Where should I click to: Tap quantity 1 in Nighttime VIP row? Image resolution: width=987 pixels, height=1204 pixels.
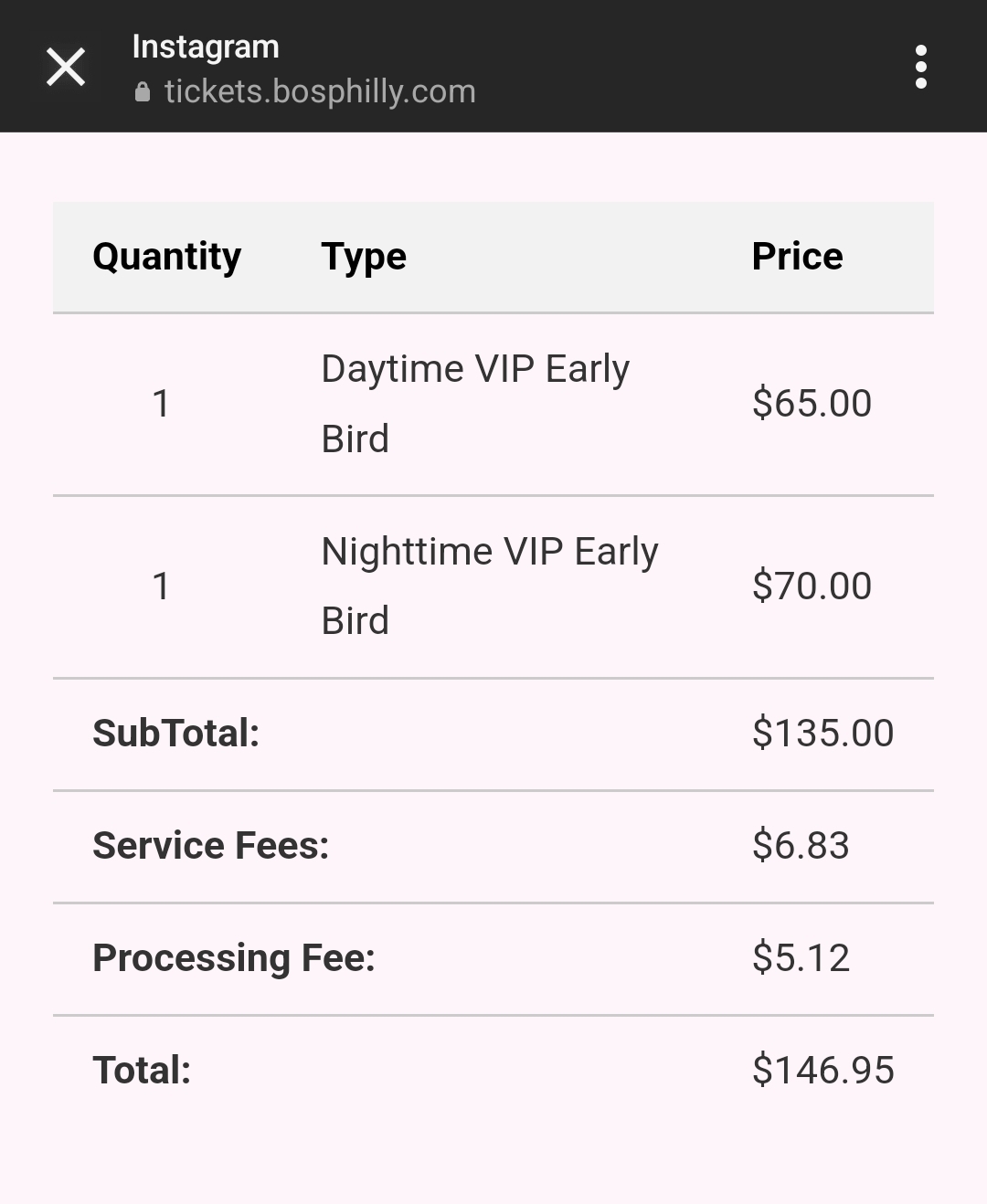161,586
